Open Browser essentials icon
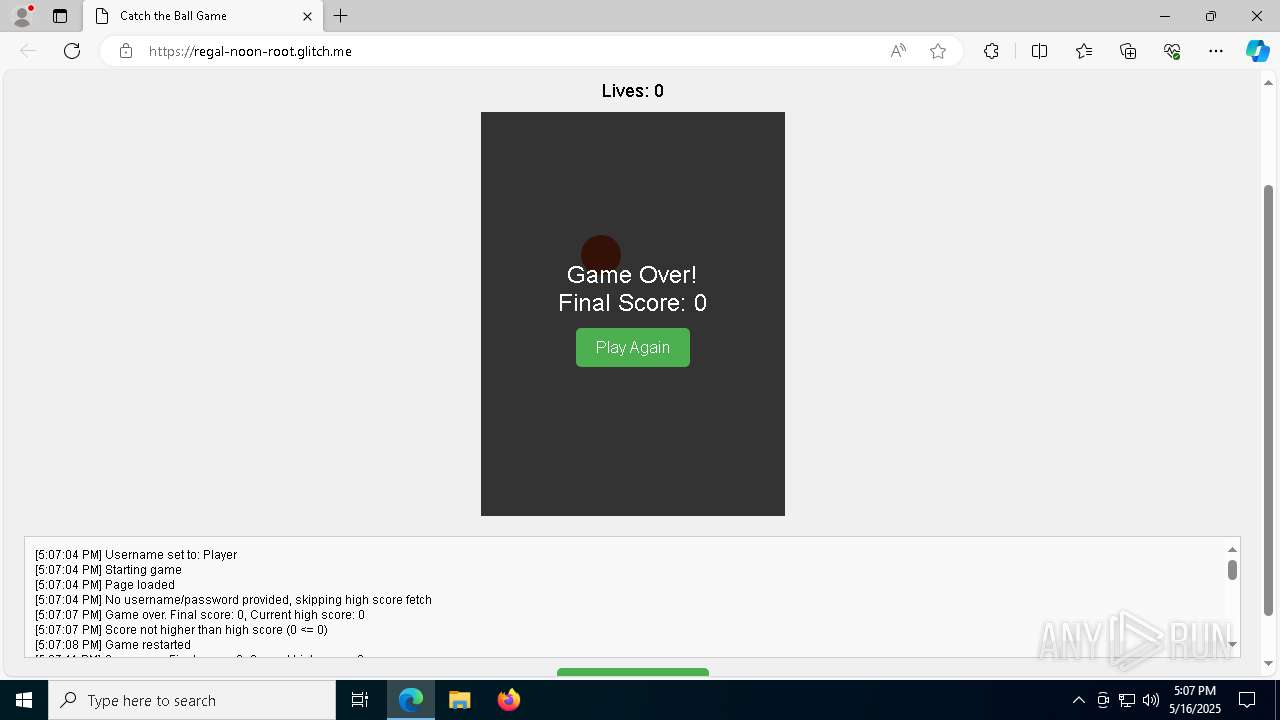Image resolution: width=1280 pixels, height=720 pixels. click(x=1172, y=51)
